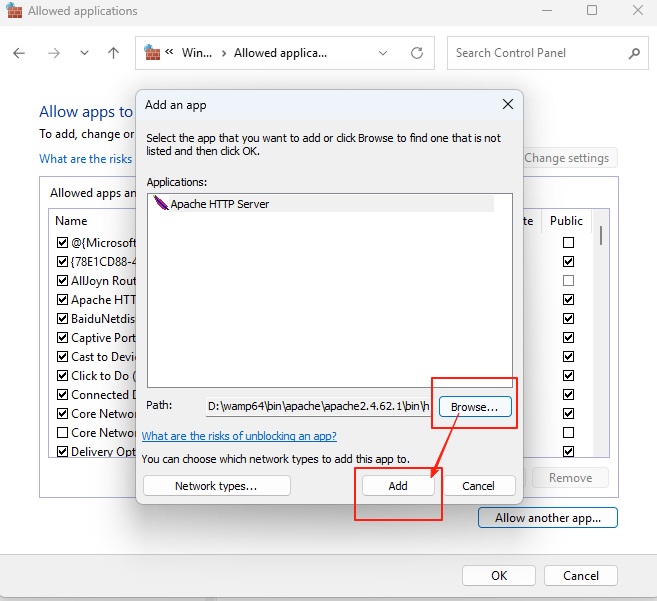Expand the address bar history dropdown

click(383, 53)
